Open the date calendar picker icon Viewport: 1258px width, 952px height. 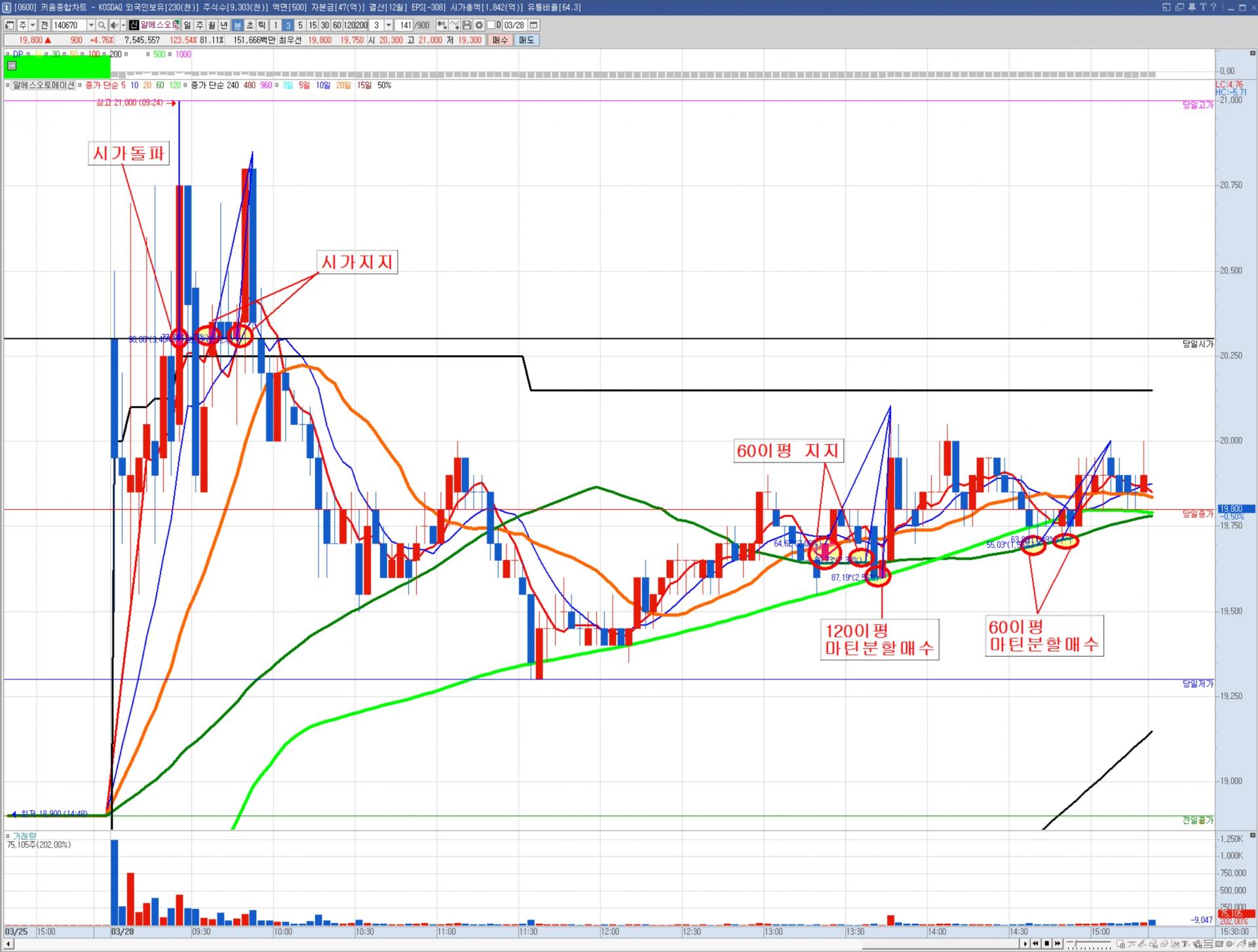click(x=533, y=26)
